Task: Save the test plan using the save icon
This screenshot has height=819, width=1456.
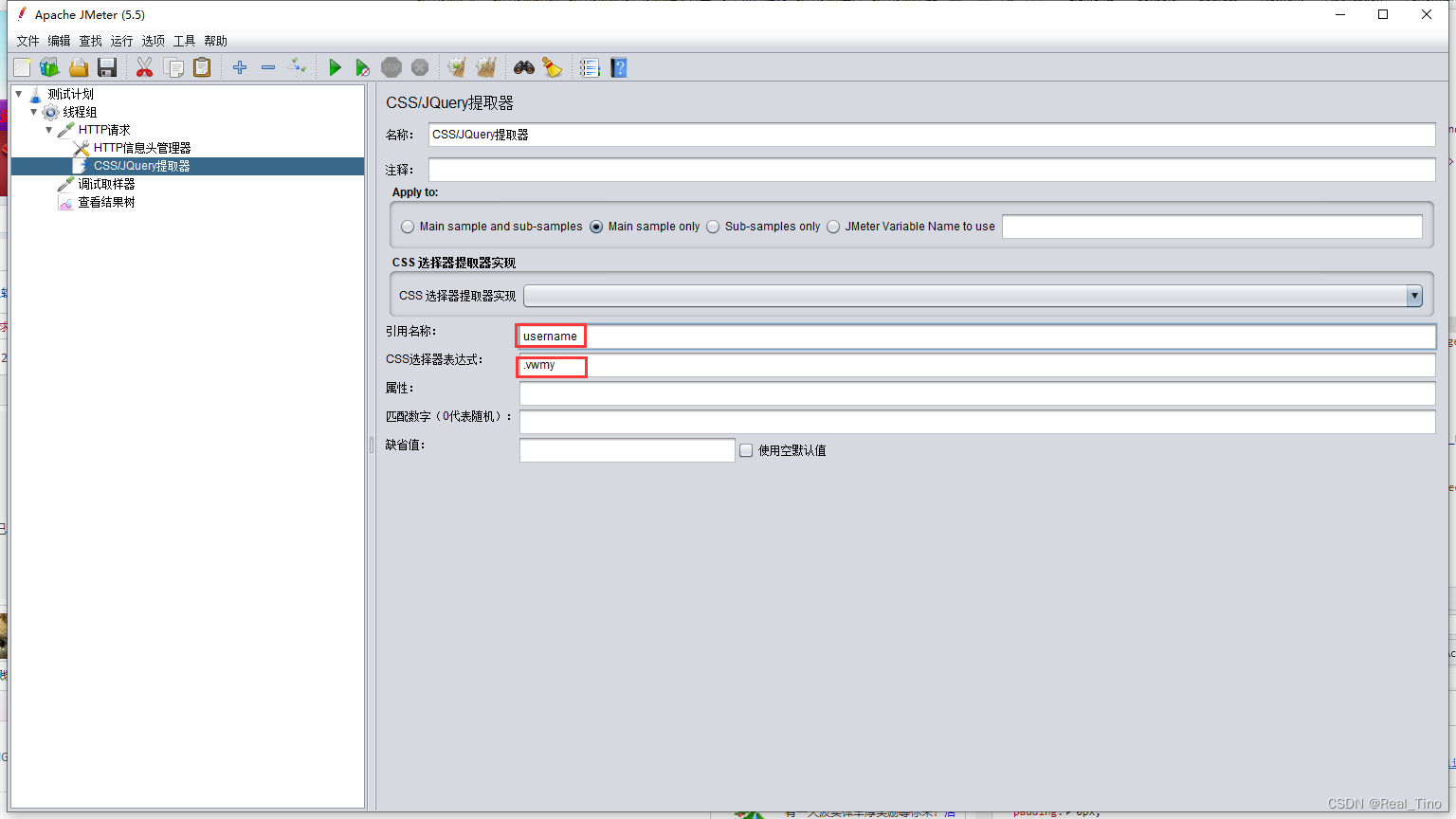Action: coord(106,66)
